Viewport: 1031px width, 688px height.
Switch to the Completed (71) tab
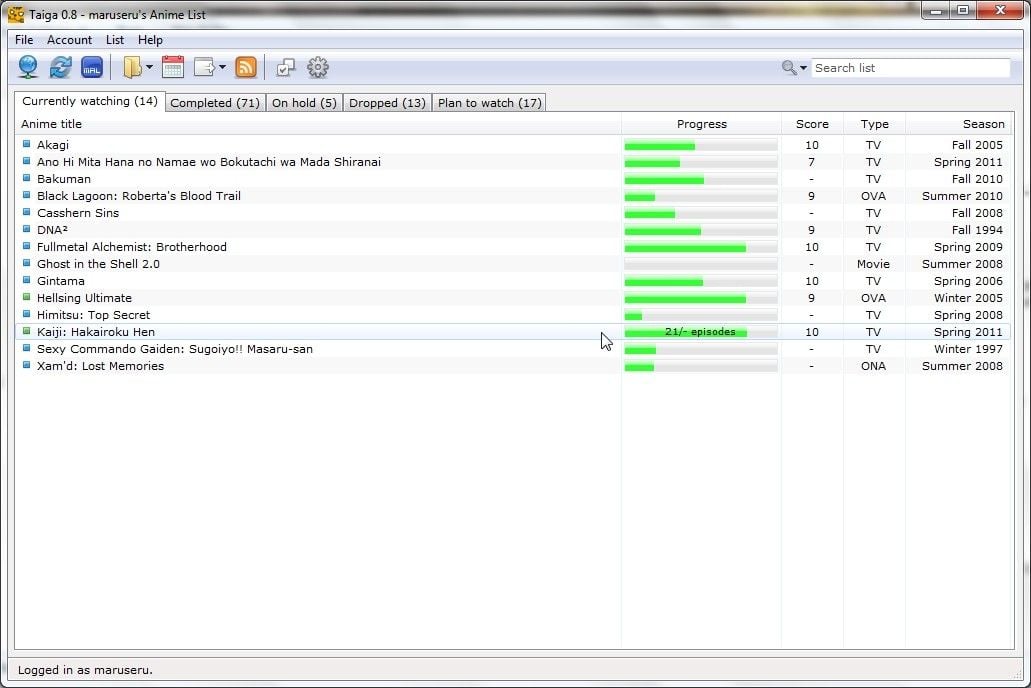(215, 103)
